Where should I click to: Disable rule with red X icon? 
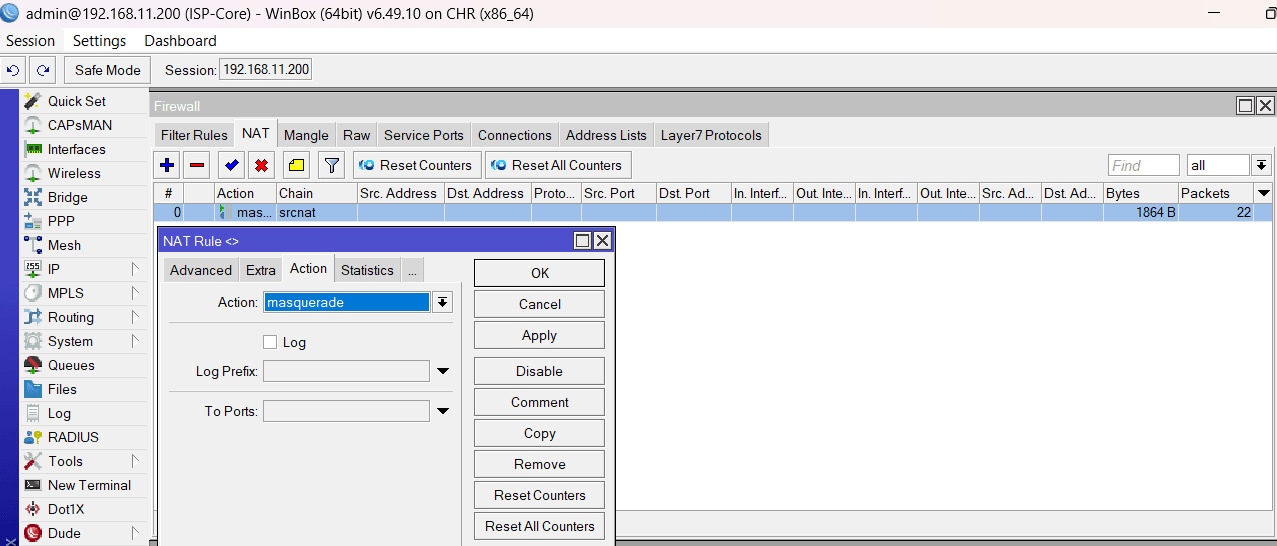click(262, 165)
